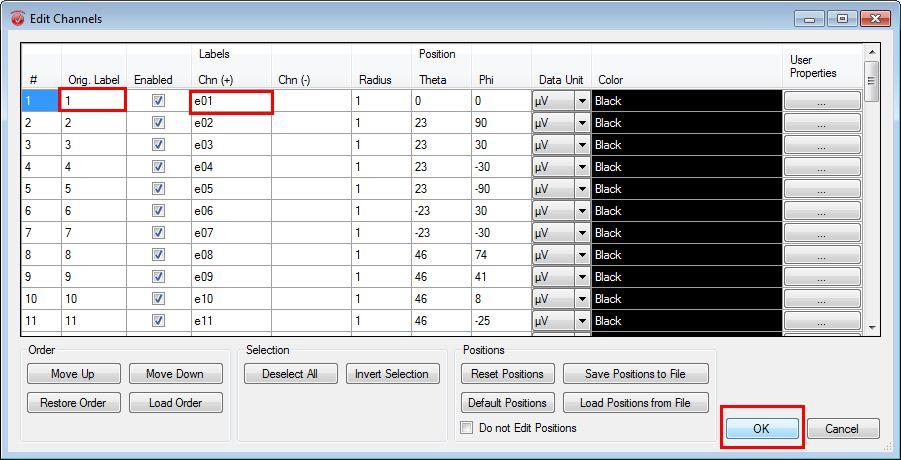Select row number 10 in the # column
This screenshot has height=460, width=901.
[x=41, y=299]
